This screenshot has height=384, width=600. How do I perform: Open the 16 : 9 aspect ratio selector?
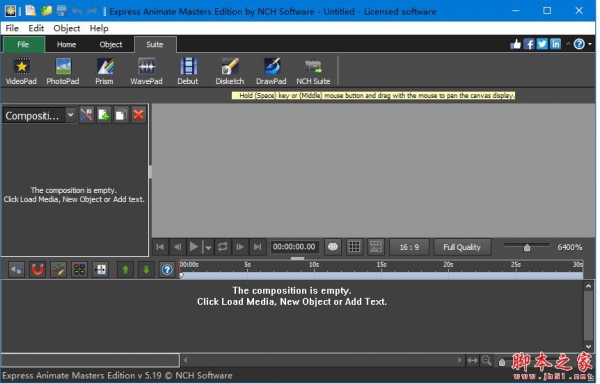(x=409, y=247)
